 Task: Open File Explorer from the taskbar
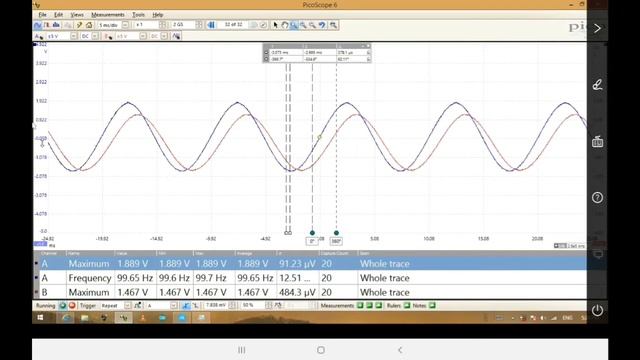click(x=84, y=318)
